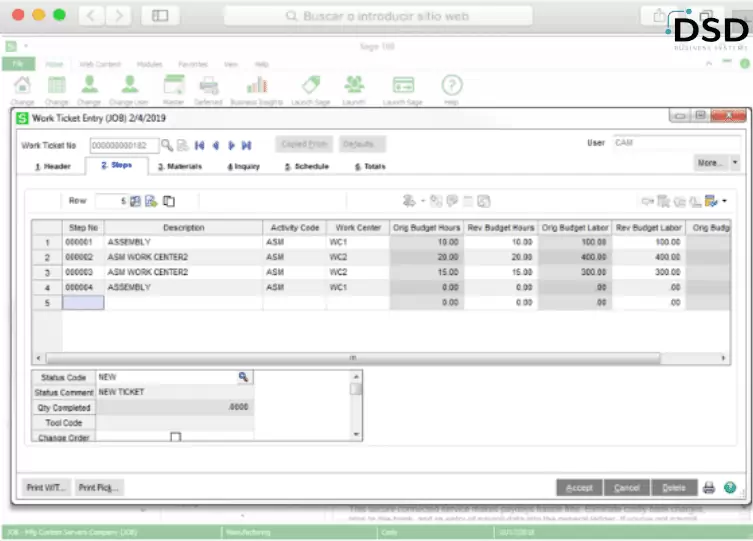Viewport: 753px width, 541px height.
Task: Click the green help icon at bottom right
Action: pos(730,488)
